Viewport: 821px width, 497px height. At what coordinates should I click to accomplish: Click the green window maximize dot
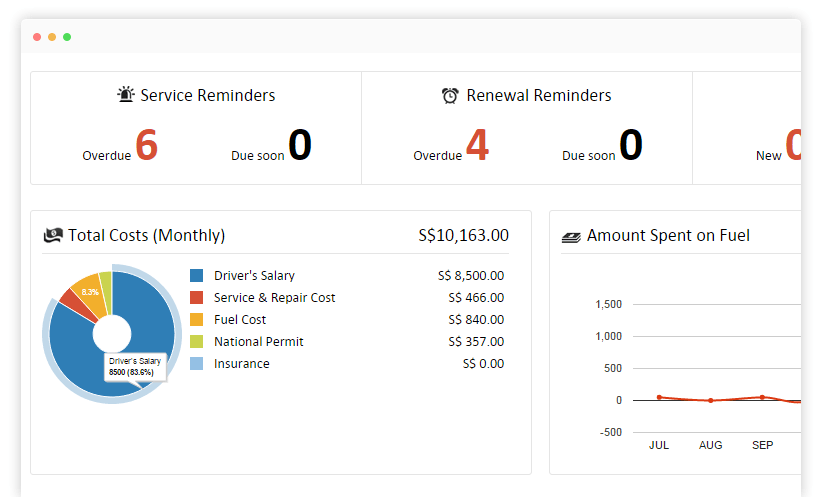[x=67, y=37]
